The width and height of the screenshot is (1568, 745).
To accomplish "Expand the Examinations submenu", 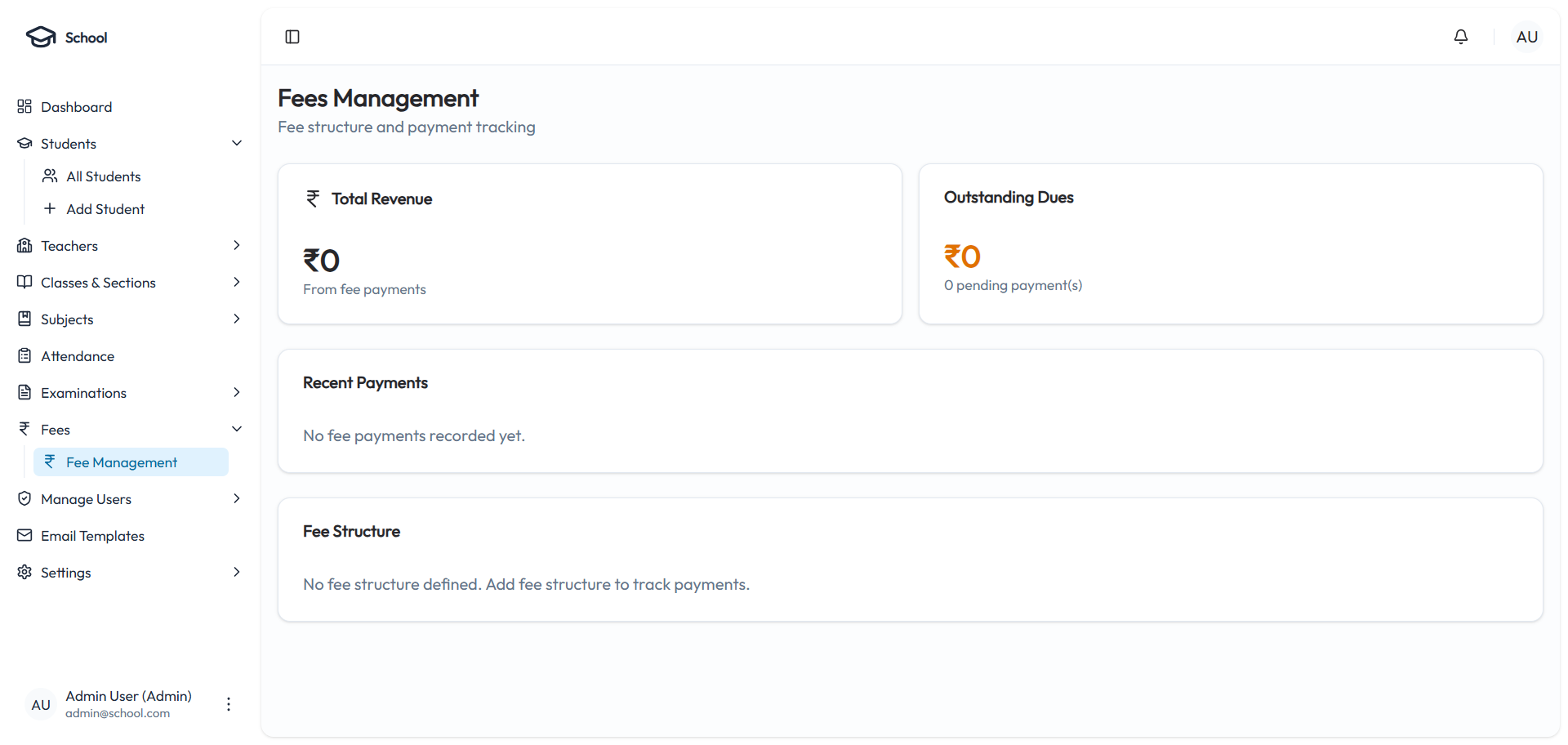I will 237,393.
